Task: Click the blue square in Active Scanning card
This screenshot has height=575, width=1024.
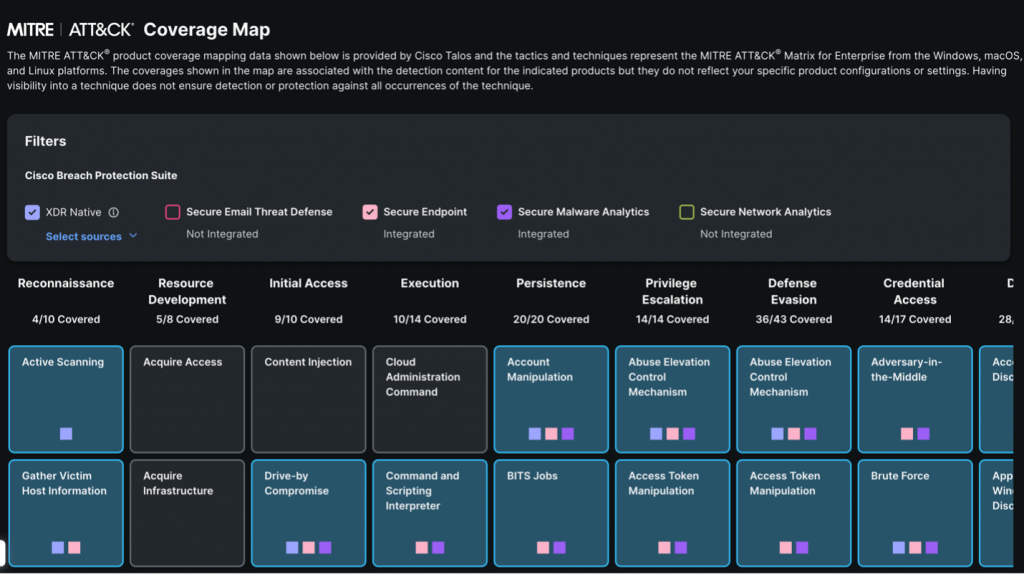Action: click(x=66, y=434)
